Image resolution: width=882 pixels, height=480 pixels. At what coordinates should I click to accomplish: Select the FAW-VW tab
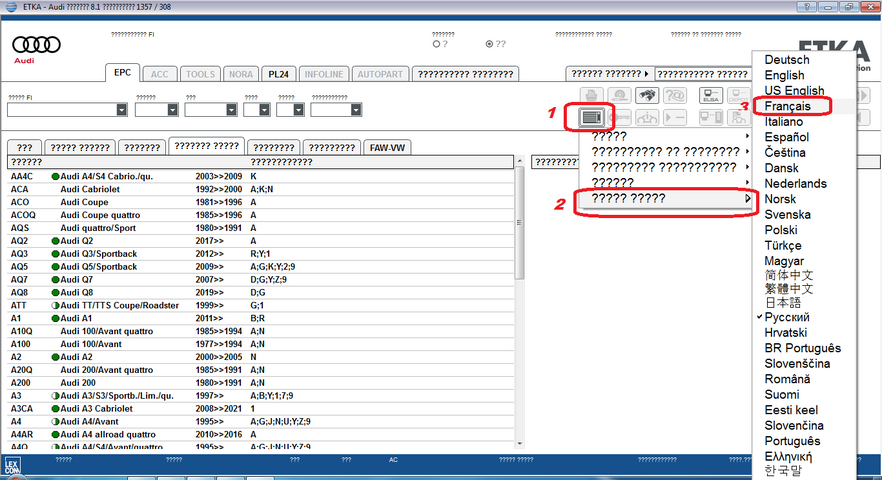pyautogui.click(x=387, y=147)
